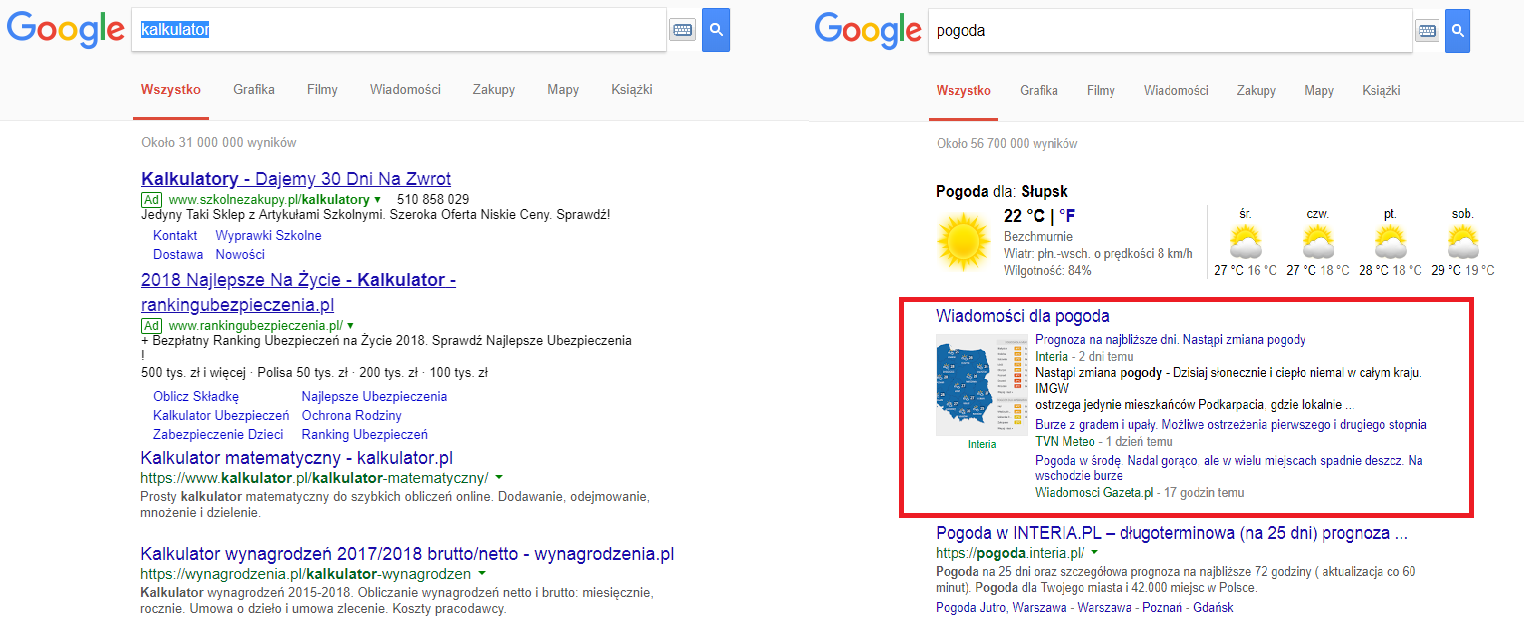Open virtual keyboard in pogoda search box
The image size is (1524, 630).
(x=1427, y=31)
